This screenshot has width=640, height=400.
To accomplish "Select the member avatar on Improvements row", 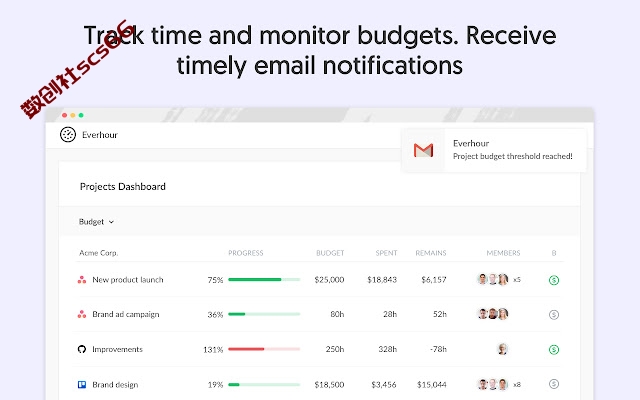I will [x=503, y=349].
